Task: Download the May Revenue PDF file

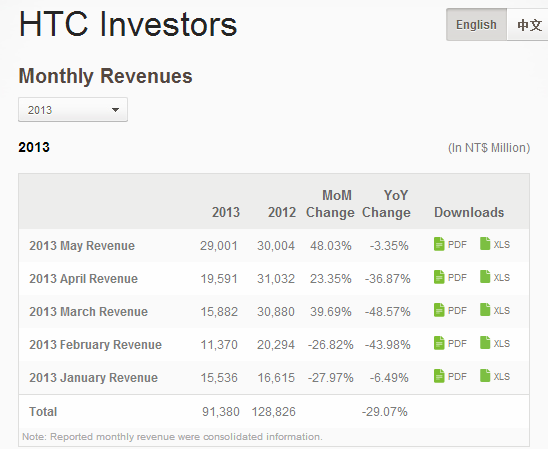Action: tap(450, 244)
